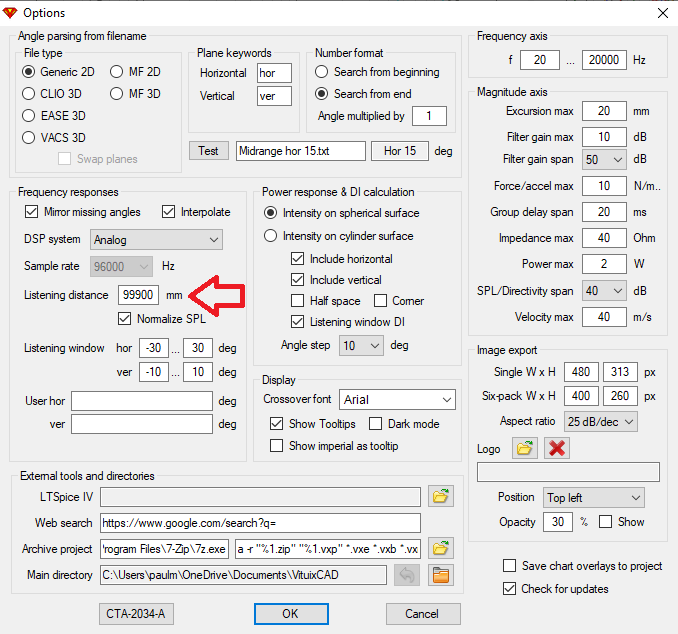The height and width of the screenshot is (634, 678).
Task: Click the VituixCAD title bar icon
Action: (10, 13)
